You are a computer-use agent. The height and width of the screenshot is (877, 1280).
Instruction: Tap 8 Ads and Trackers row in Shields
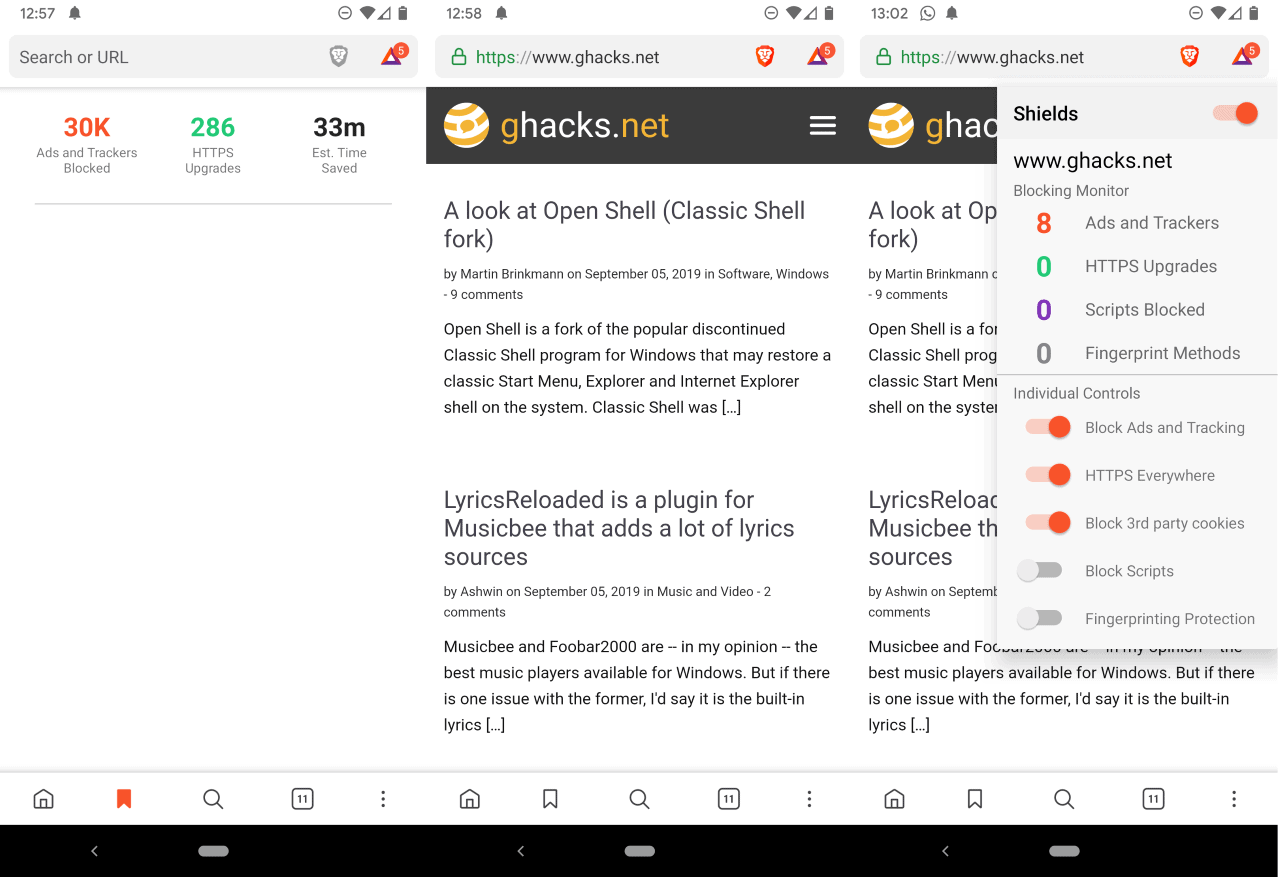click(x=1136, y=223)
